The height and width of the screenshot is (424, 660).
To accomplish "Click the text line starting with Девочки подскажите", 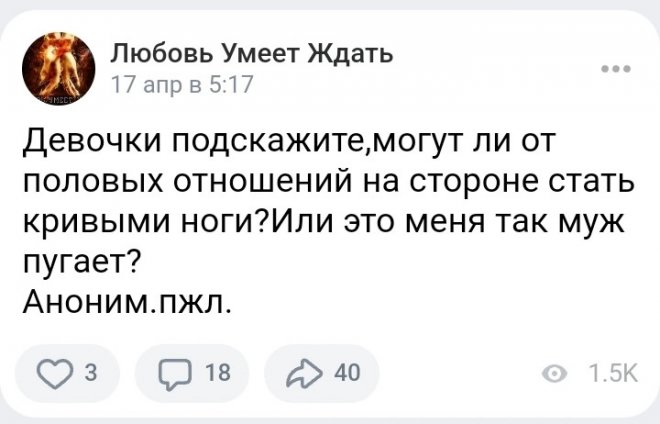I will pos(290,141).
